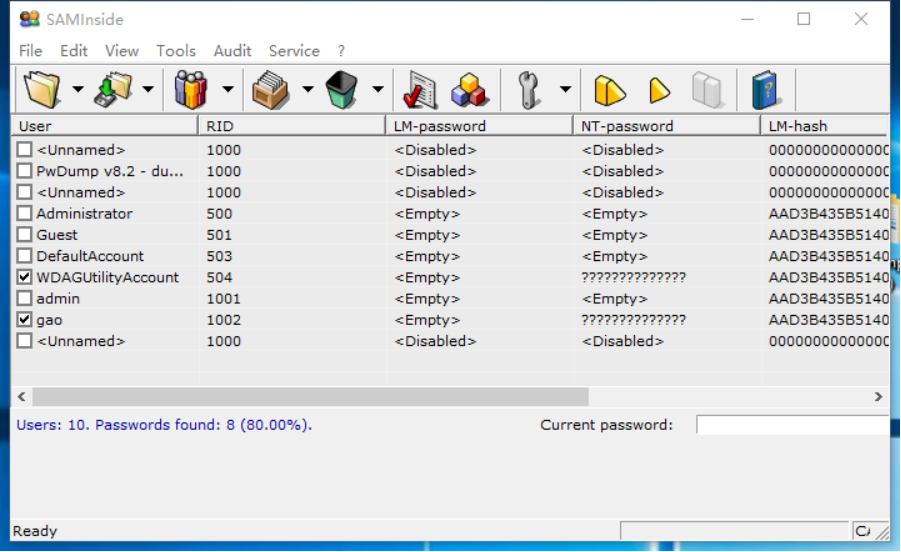Viewport: 901px width, 552px height.
Task: Sort by the NT-password column header
Action: [667, 126]
